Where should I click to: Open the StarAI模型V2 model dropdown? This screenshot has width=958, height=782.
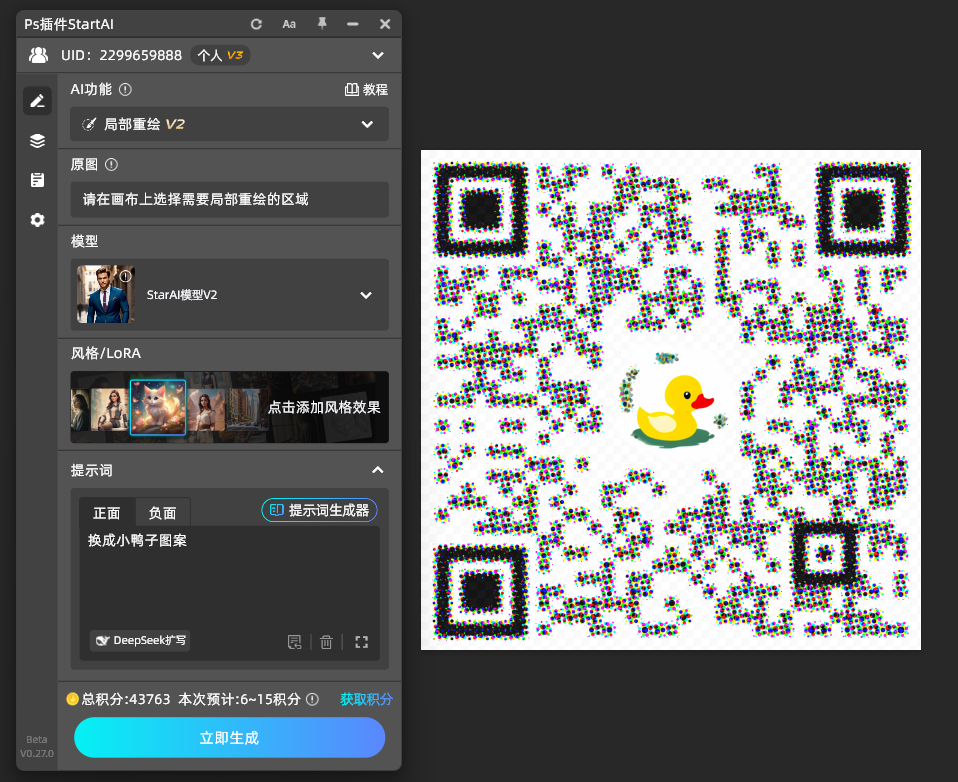coord(230,294)
